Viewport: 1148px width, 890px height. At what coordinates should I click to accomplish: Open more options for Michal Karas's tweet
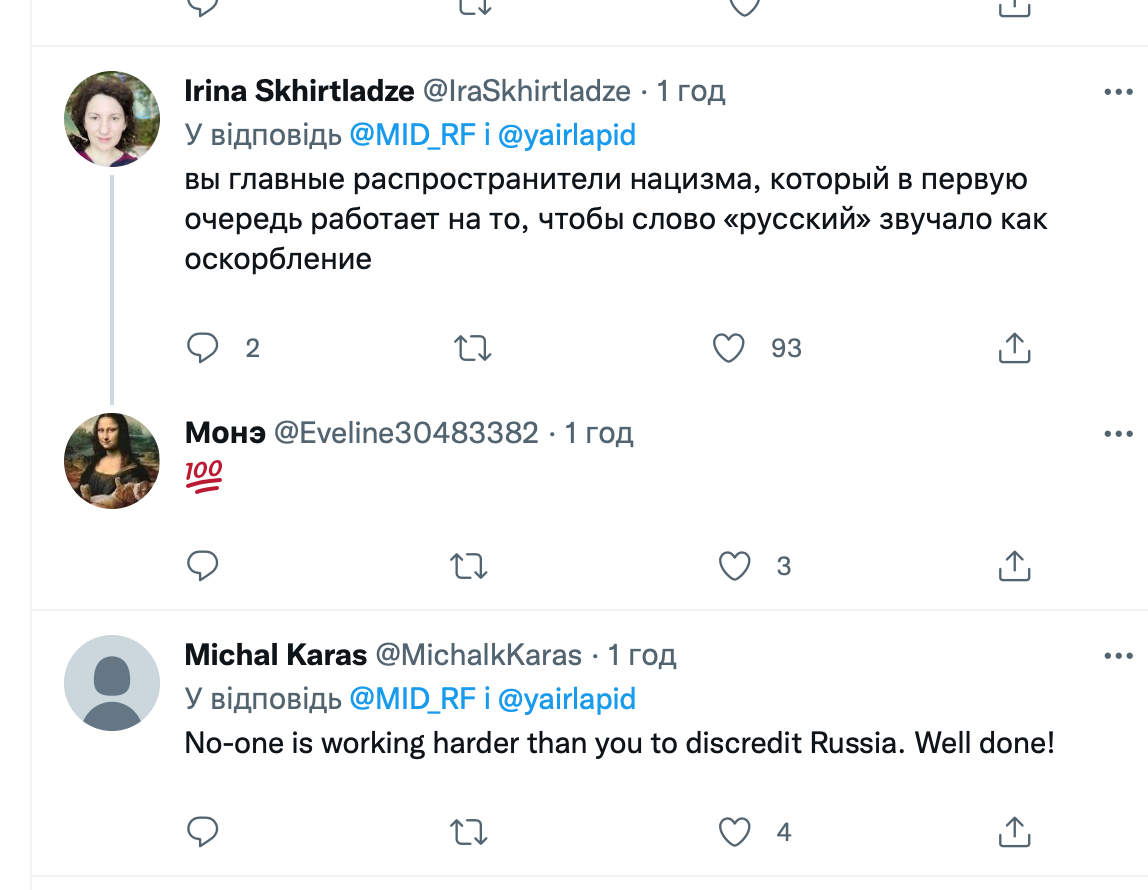click(x=1116, y=656)
